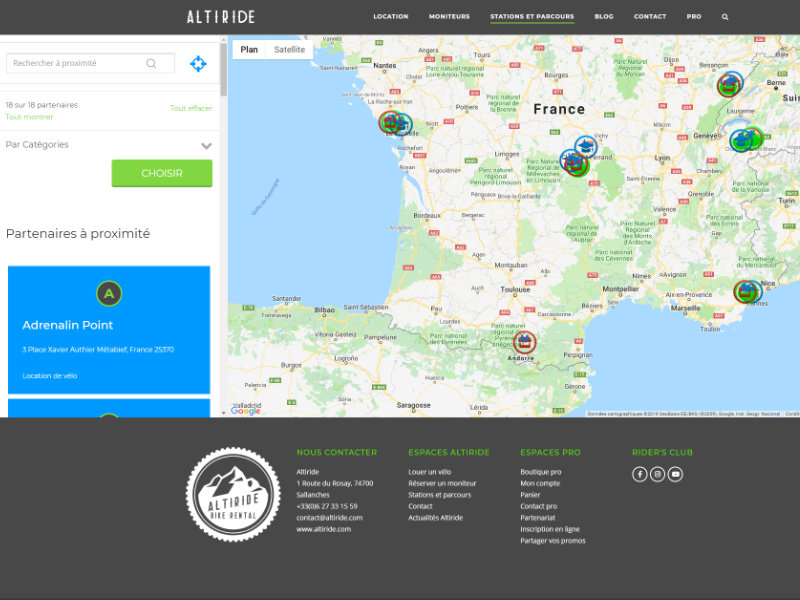
Task: Open Facebook page from Rider's Club
Action: click(x=639, y=474)
